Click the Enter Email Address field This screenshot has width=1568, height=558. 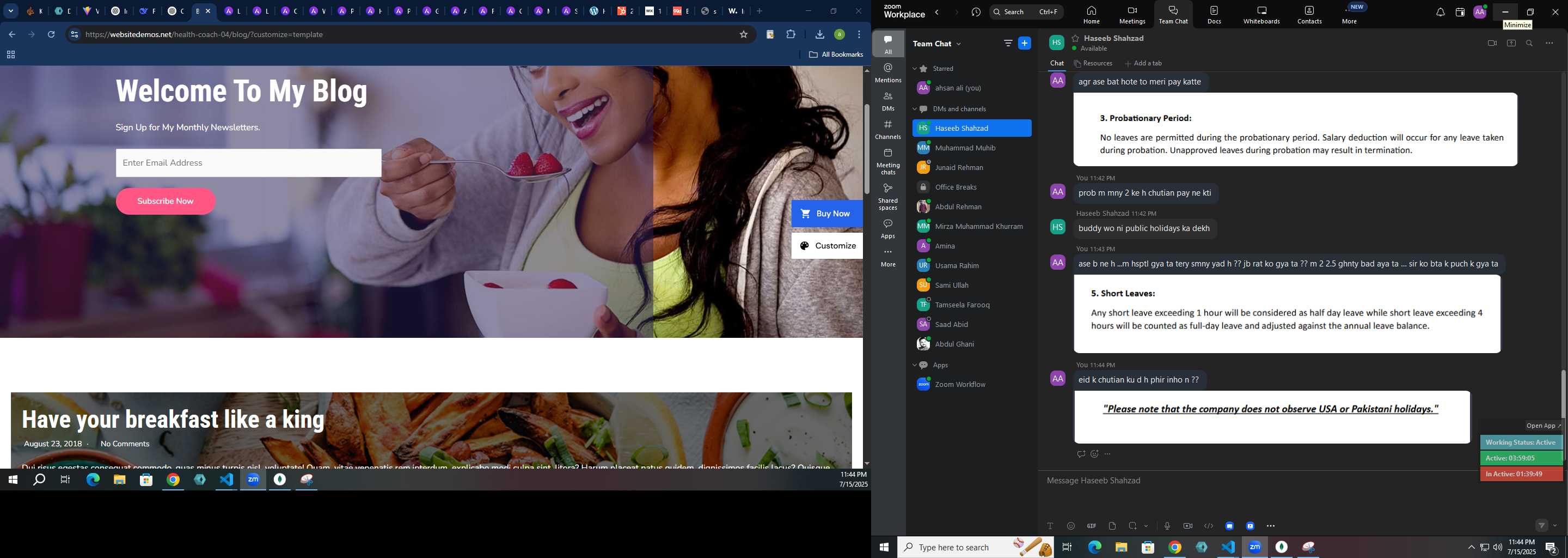249,162
